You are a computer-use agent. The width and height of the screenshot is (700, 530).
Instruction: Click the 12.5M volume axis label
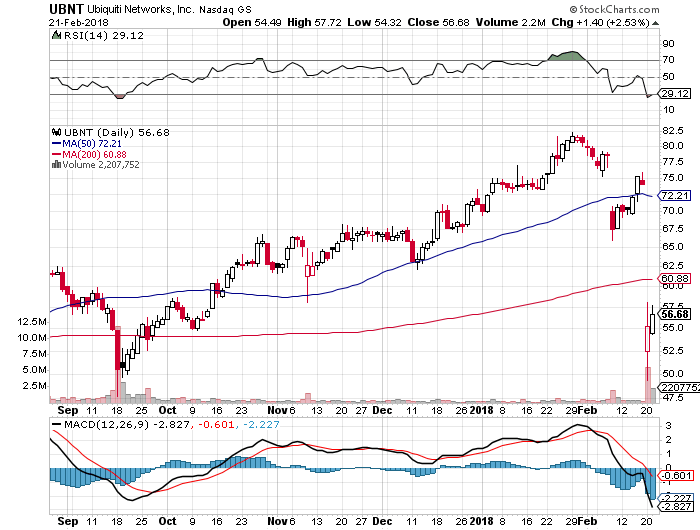(32, 321)
